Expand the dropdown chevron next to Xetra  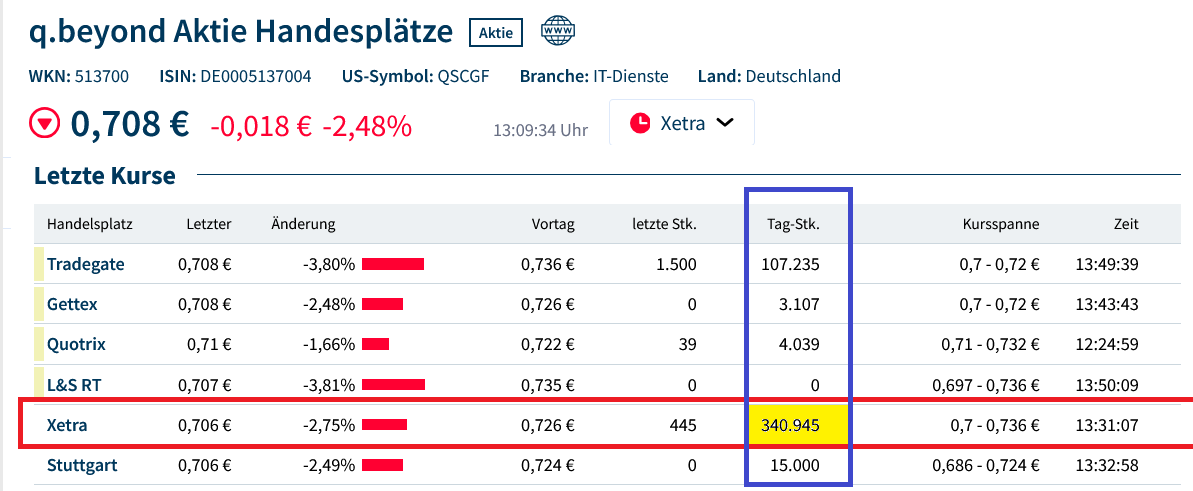(x=726, y=123)
